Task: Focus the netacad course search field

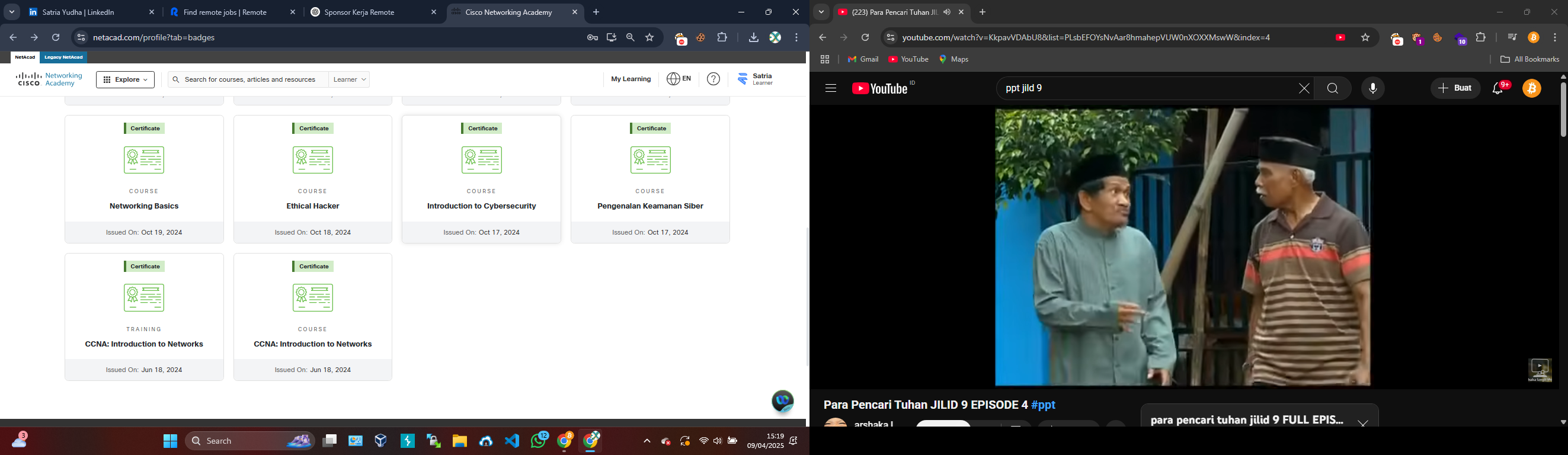Action: pyautogui.click(x=248, y=80)
